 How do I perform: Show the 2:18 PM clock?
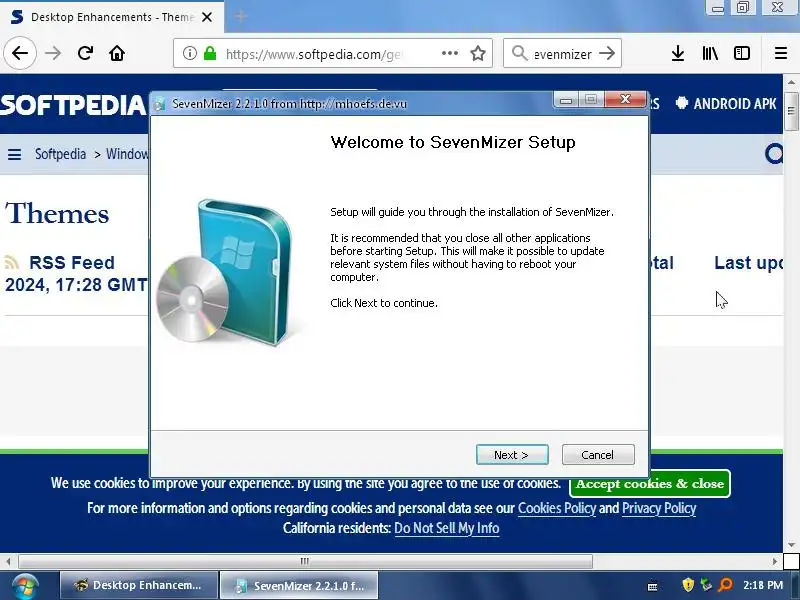point(762,585)
